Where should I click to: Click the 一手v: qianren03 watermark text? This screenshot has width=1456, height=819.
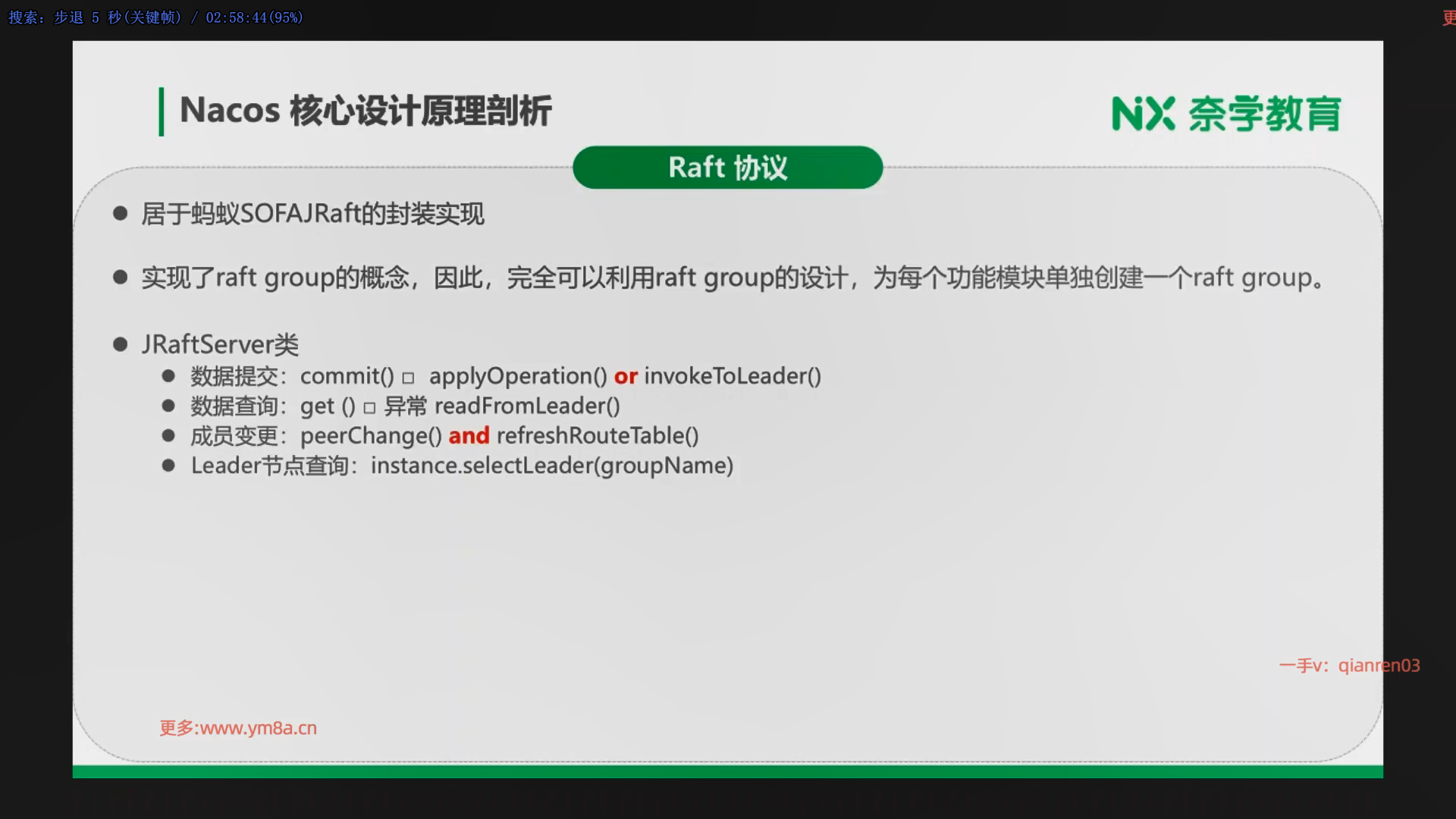pos(1349,665)
